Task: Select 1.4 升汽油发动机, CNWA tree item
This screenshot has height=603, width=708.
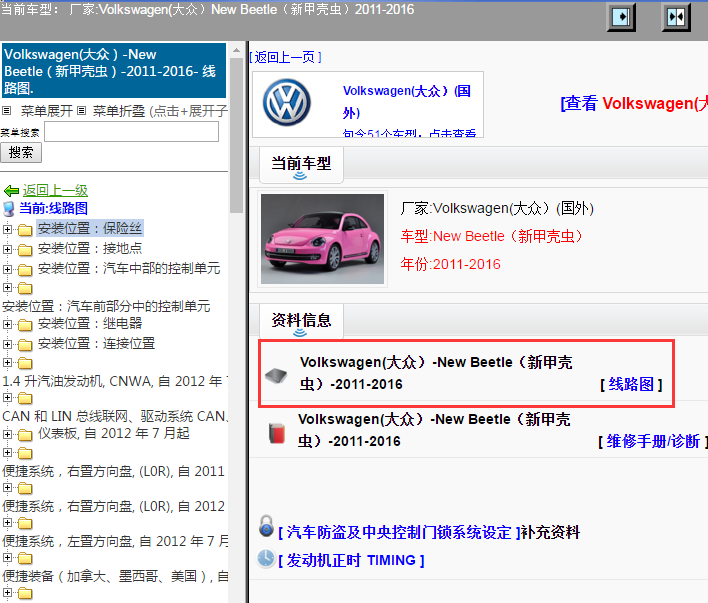Action: (115, 381)
